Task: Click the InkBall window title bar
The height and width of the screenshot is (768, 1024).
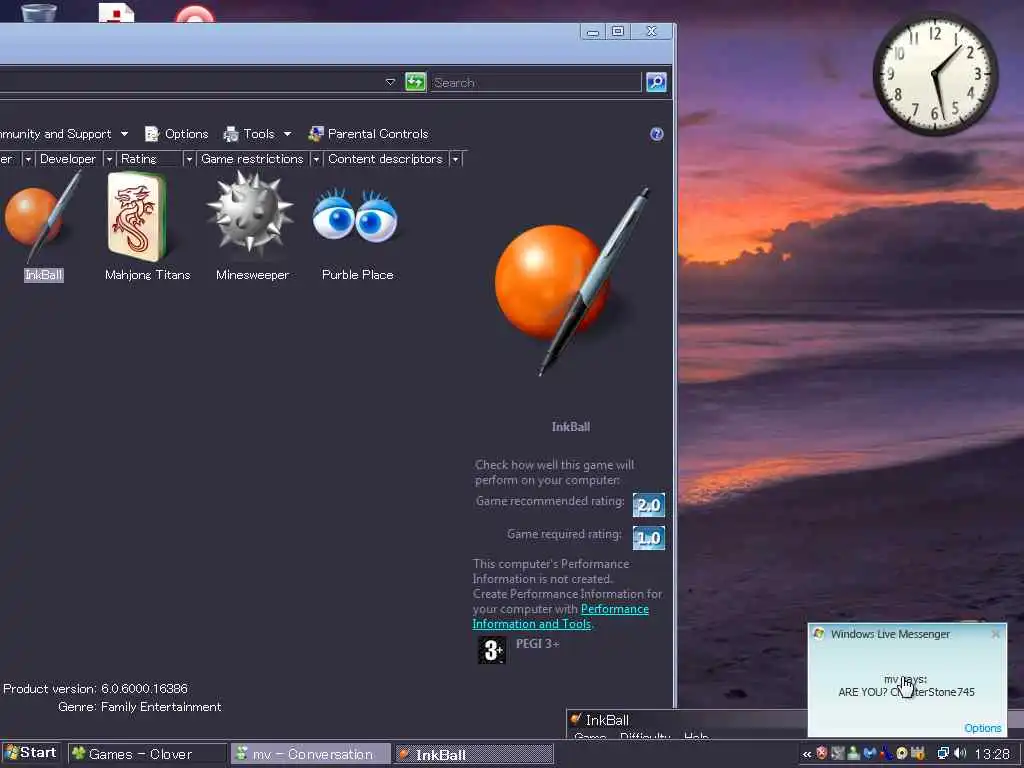Action: 686,720
